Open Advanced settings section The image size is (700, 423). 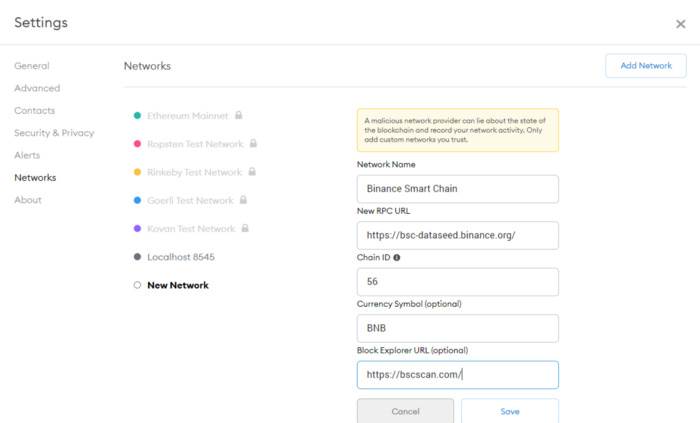[37, 88]
